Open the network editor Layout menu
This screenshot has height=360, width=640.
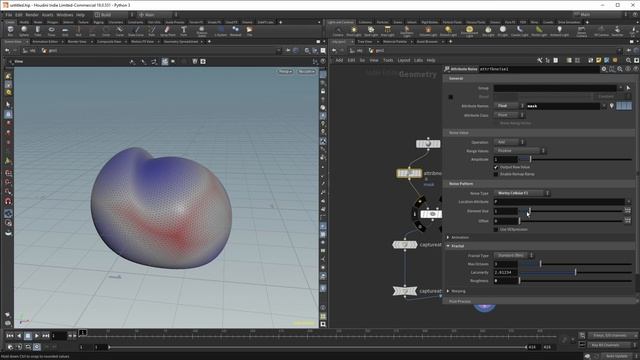(x=404, y=60)
